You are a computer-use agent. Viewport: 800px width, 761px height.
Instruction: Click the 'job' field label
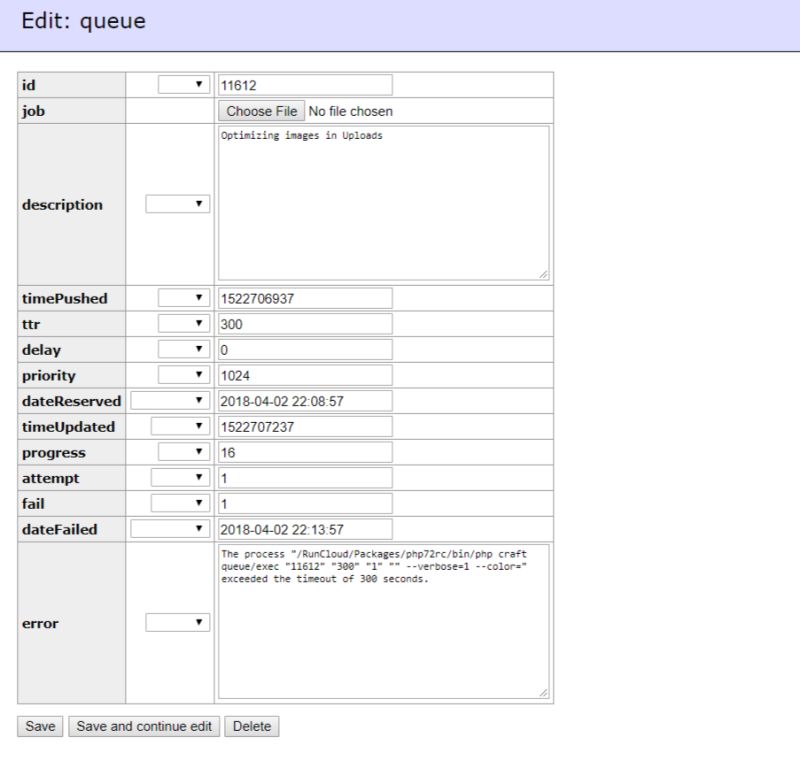coord(33,111)
